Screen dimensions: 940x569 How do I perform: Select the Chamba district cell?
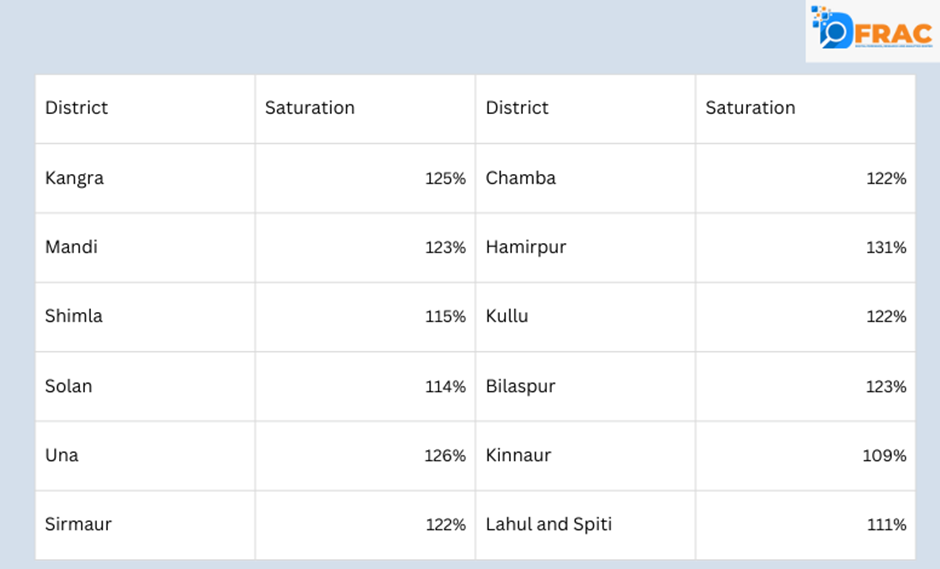(x=521, y=178)
